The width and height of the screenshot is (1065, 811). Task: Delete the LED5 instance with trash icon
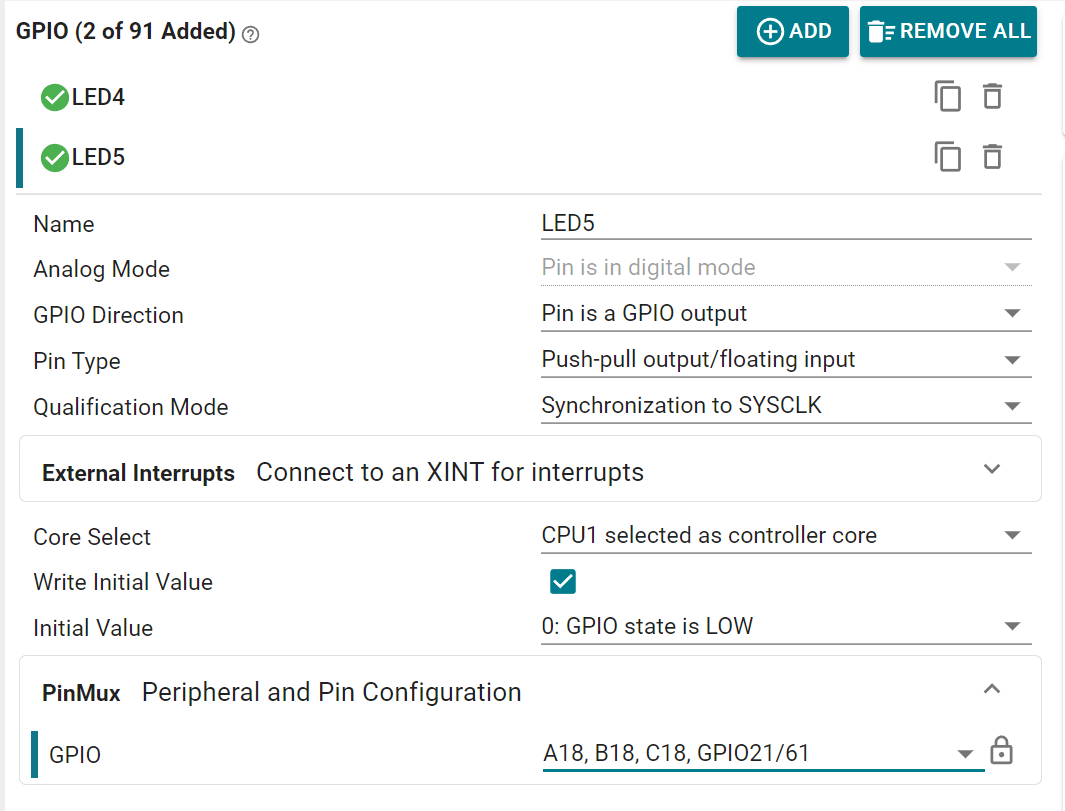[x=991, y=157]
